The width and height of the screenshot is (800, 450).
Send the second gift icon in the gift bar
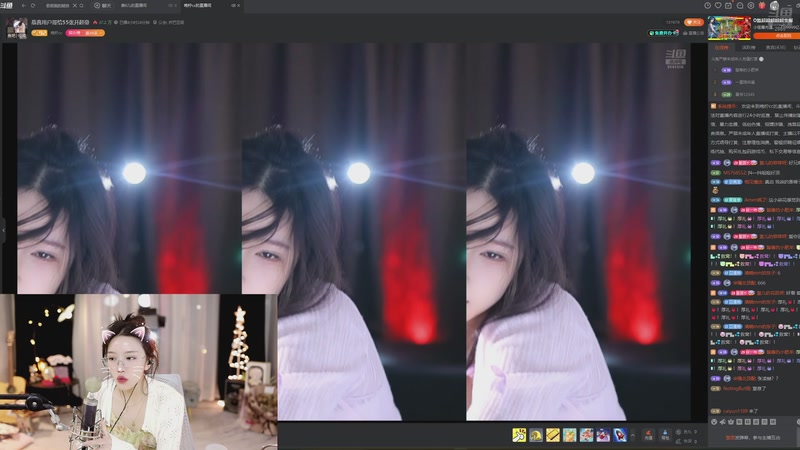536,435
